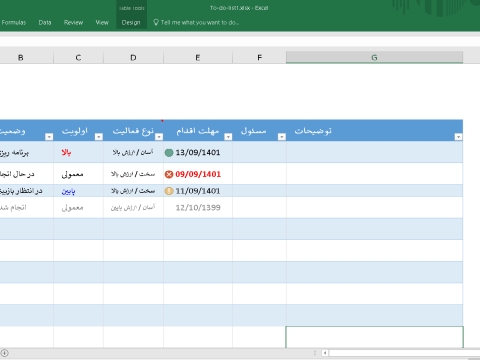Open the Formulas ribbon tab
Screen dimensions: 480x360
(13, 22)
